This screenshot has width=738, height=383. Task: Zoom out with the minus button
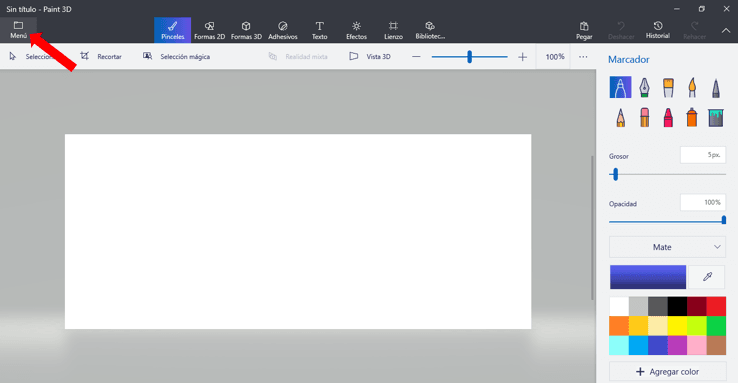click(x=416, y=57)
